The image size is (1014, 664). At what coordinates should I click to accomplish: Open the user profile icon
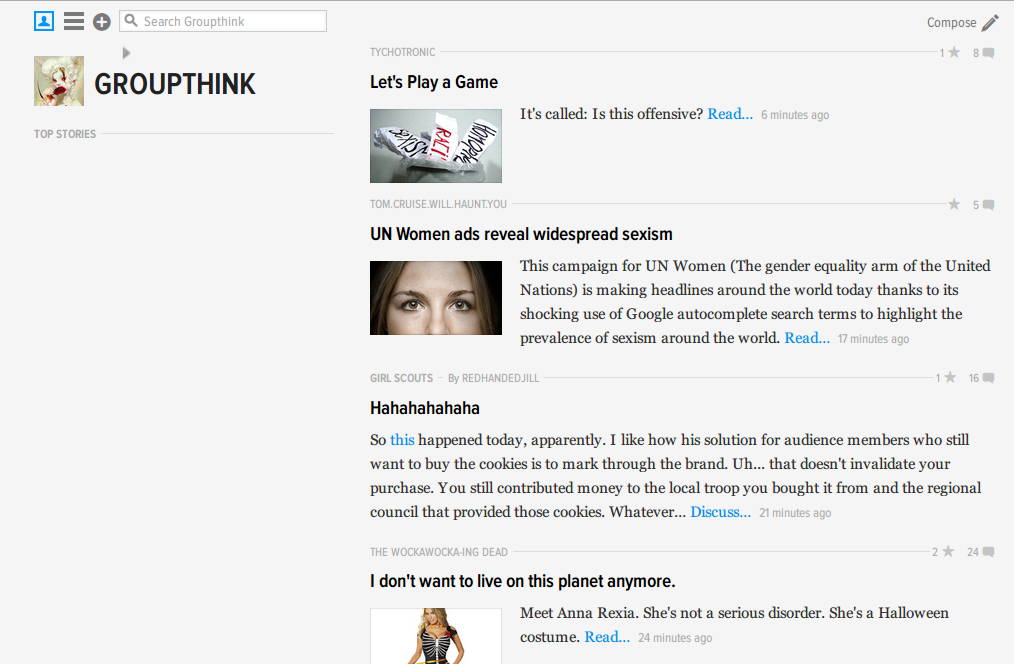pos(44,21)
